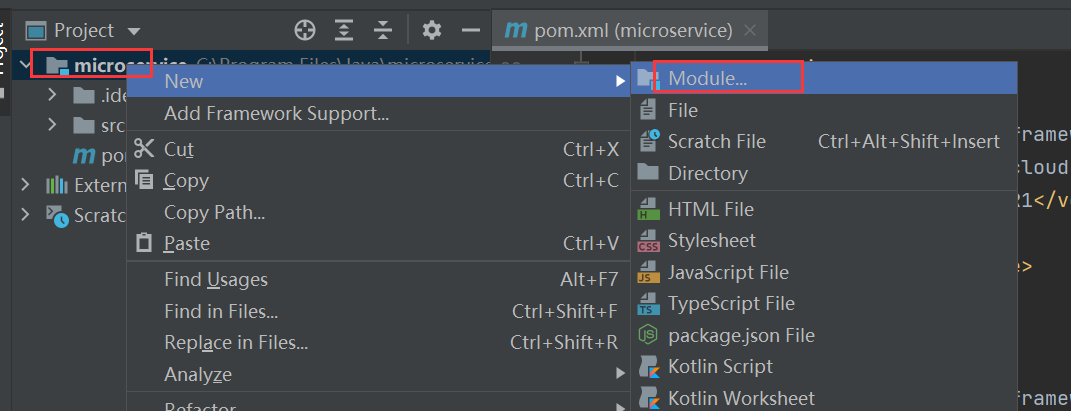The height and width of the screenshot is (411, 1071).
Task: Select the External Libraries bar-chart icon
Action: point(57,185)
